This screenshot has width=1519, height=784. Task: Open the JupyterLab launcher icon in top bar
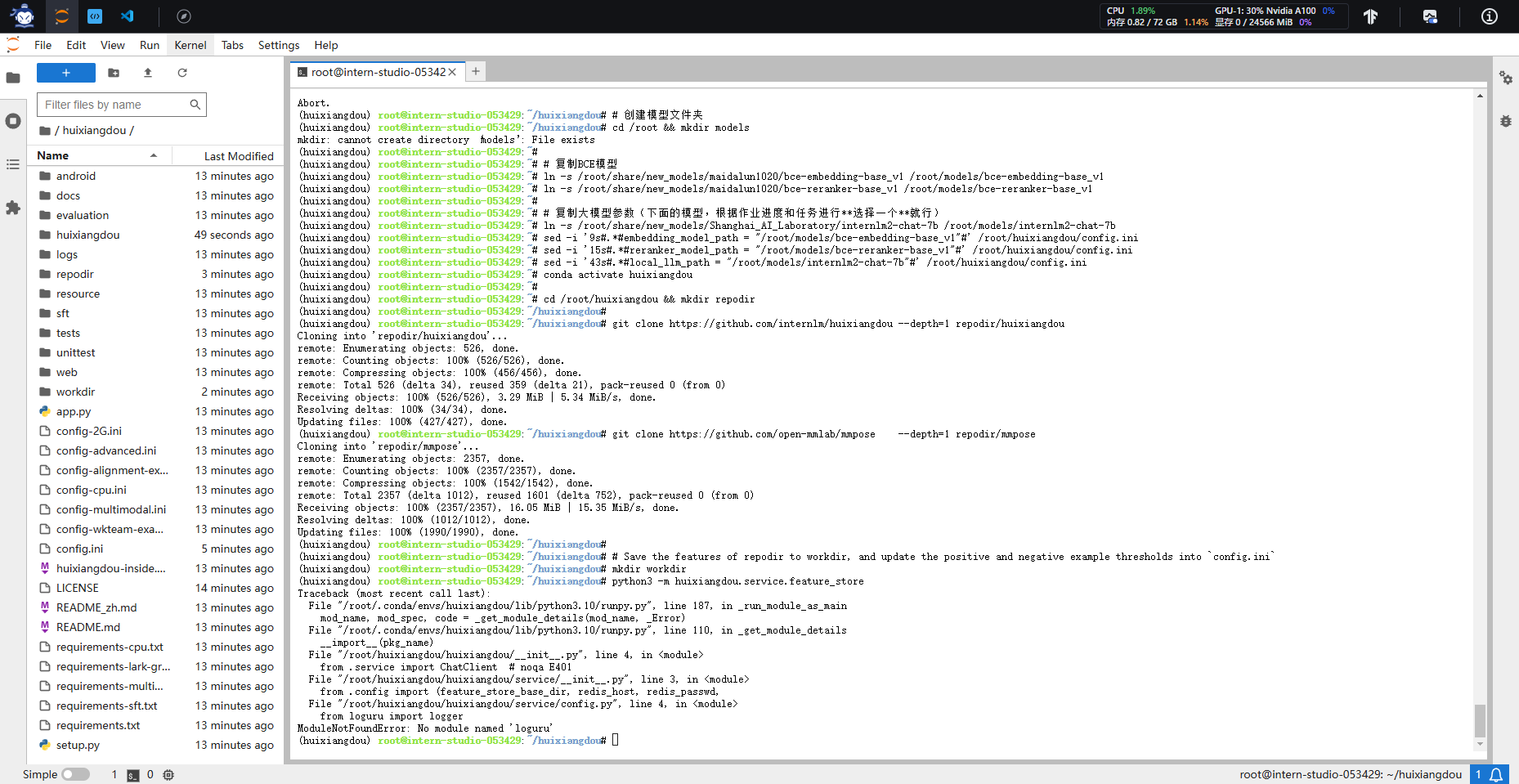tap(62, 16)
